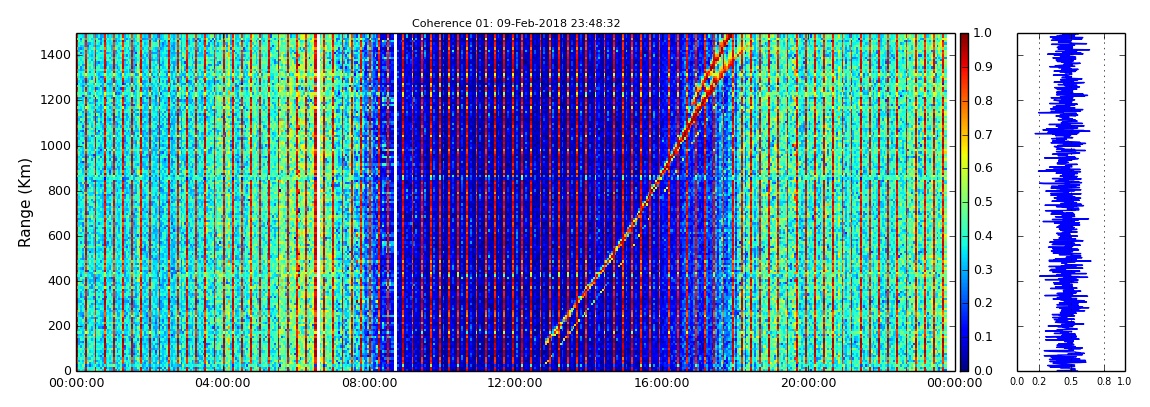Click the 800 range tick label
The image size is (1150, 407).
pyautogui.click(x=59, y=191)
